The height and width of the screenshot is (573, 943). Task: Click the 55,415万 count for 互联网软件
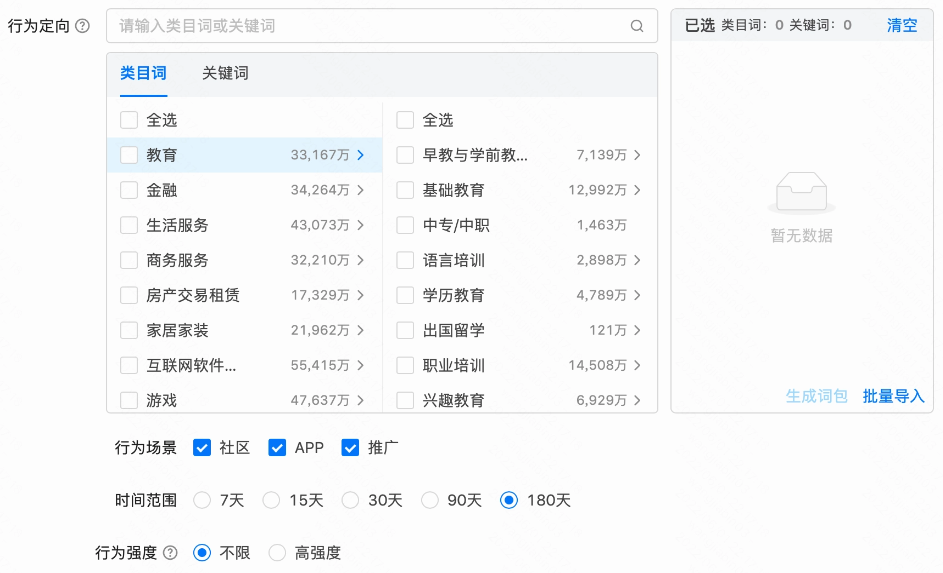point(320,366)
